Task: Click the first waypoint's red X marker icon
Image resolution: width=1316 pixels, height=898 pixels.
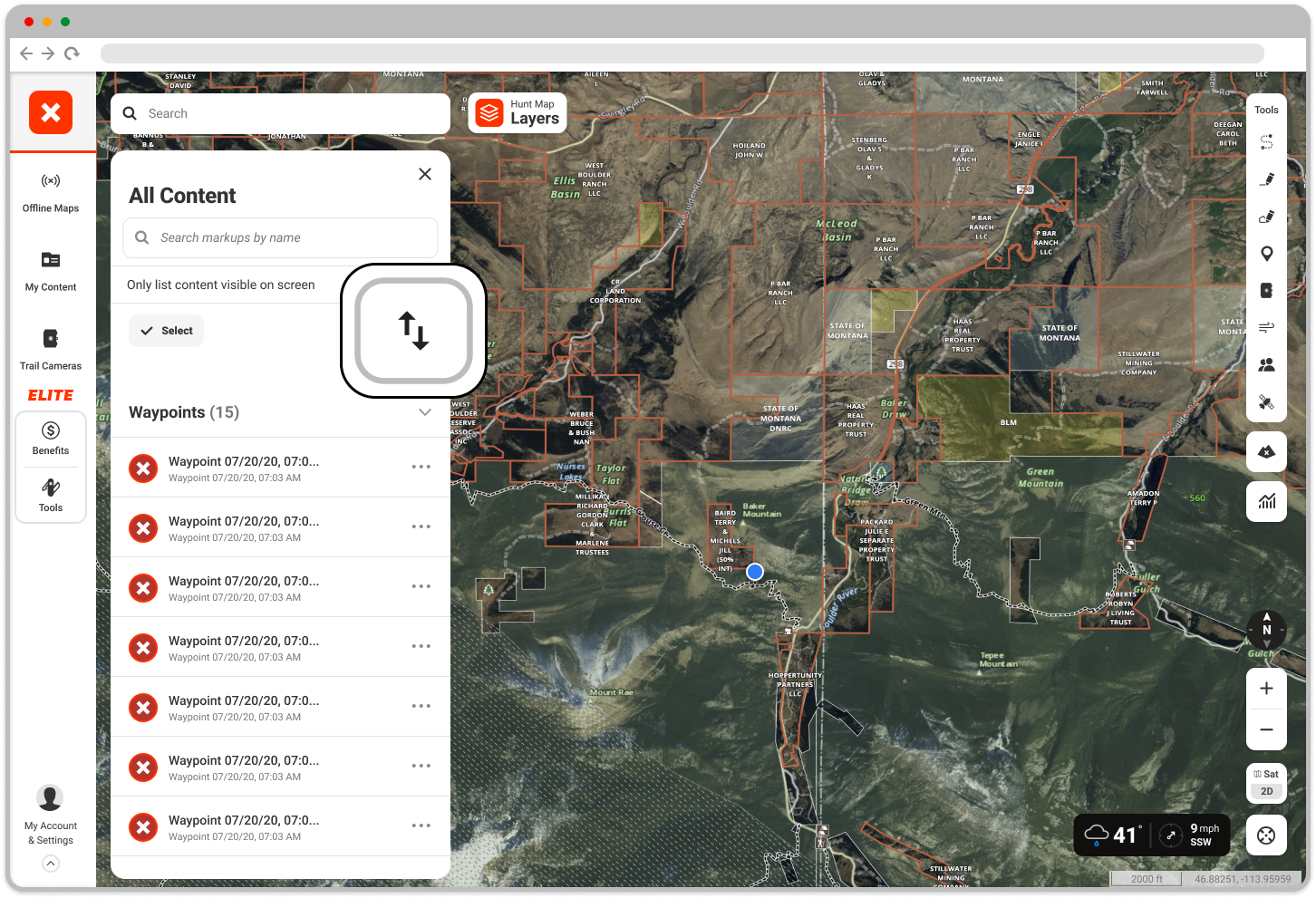Action: [x=143, y=468]
